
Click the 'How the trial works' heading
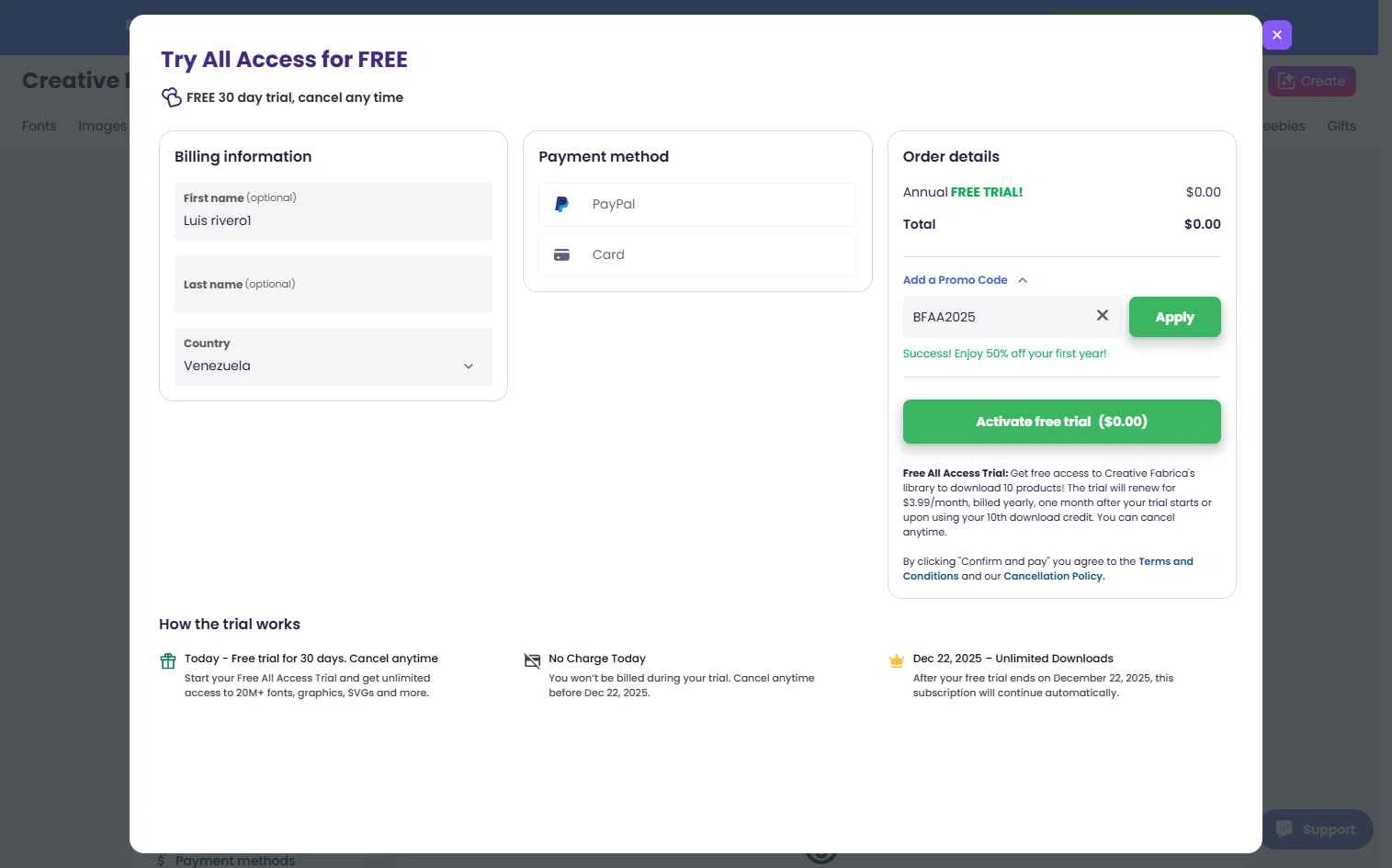click(230, 625)
